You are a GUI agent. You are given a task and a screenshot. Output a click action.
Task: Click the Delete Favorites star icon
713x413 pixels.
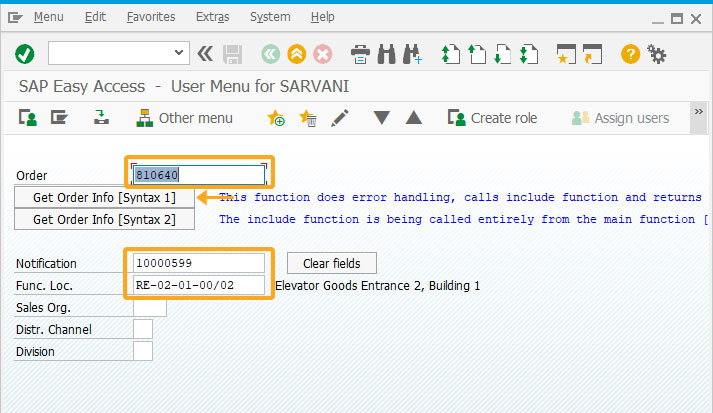pyautogui.click(x=308, y=118)
